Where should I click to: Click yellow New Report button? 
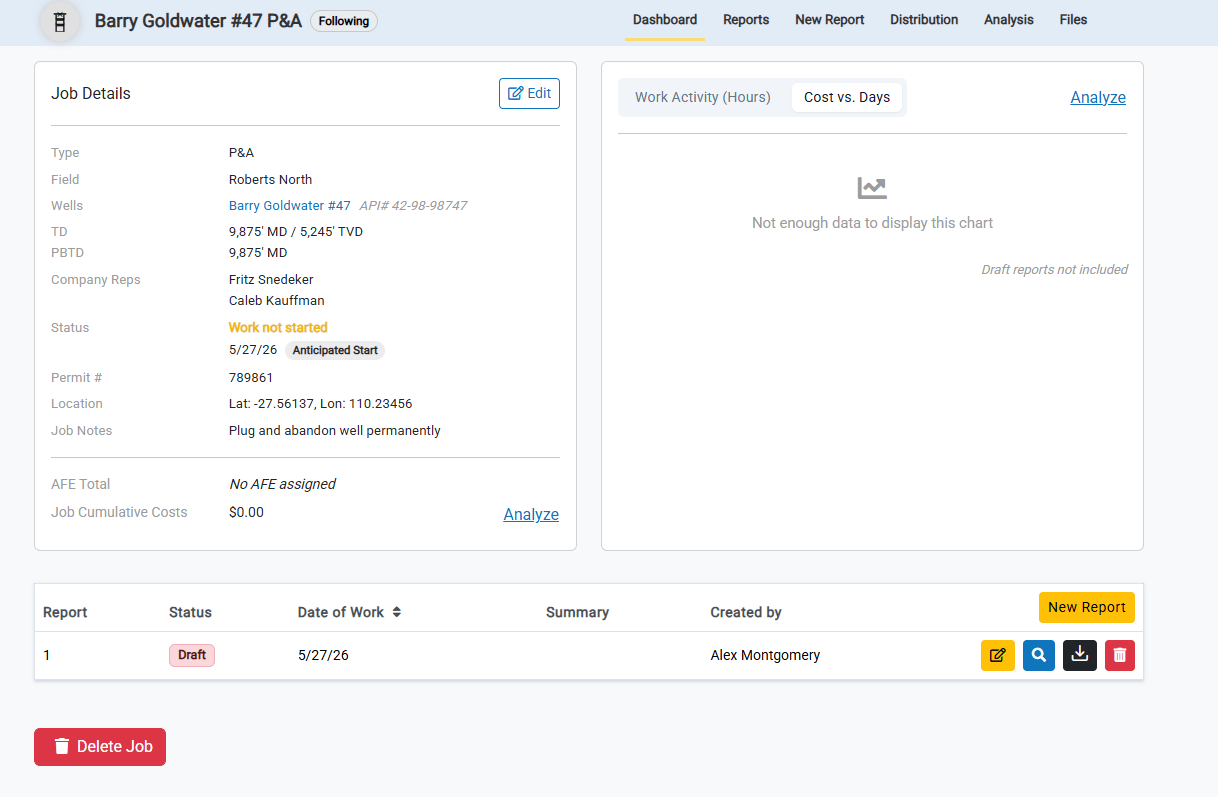click(1087, 607)
